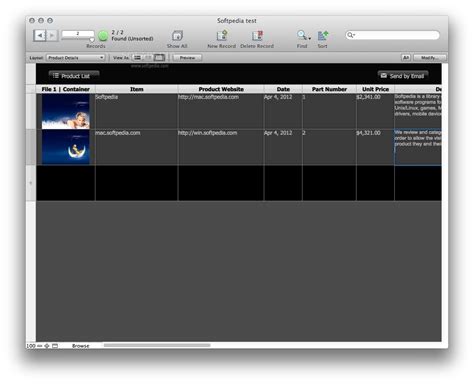Image resolution: width=474 pixels, height=384 pixels.
Task: Open the Find magnifier tool
Action: point(302,35)
